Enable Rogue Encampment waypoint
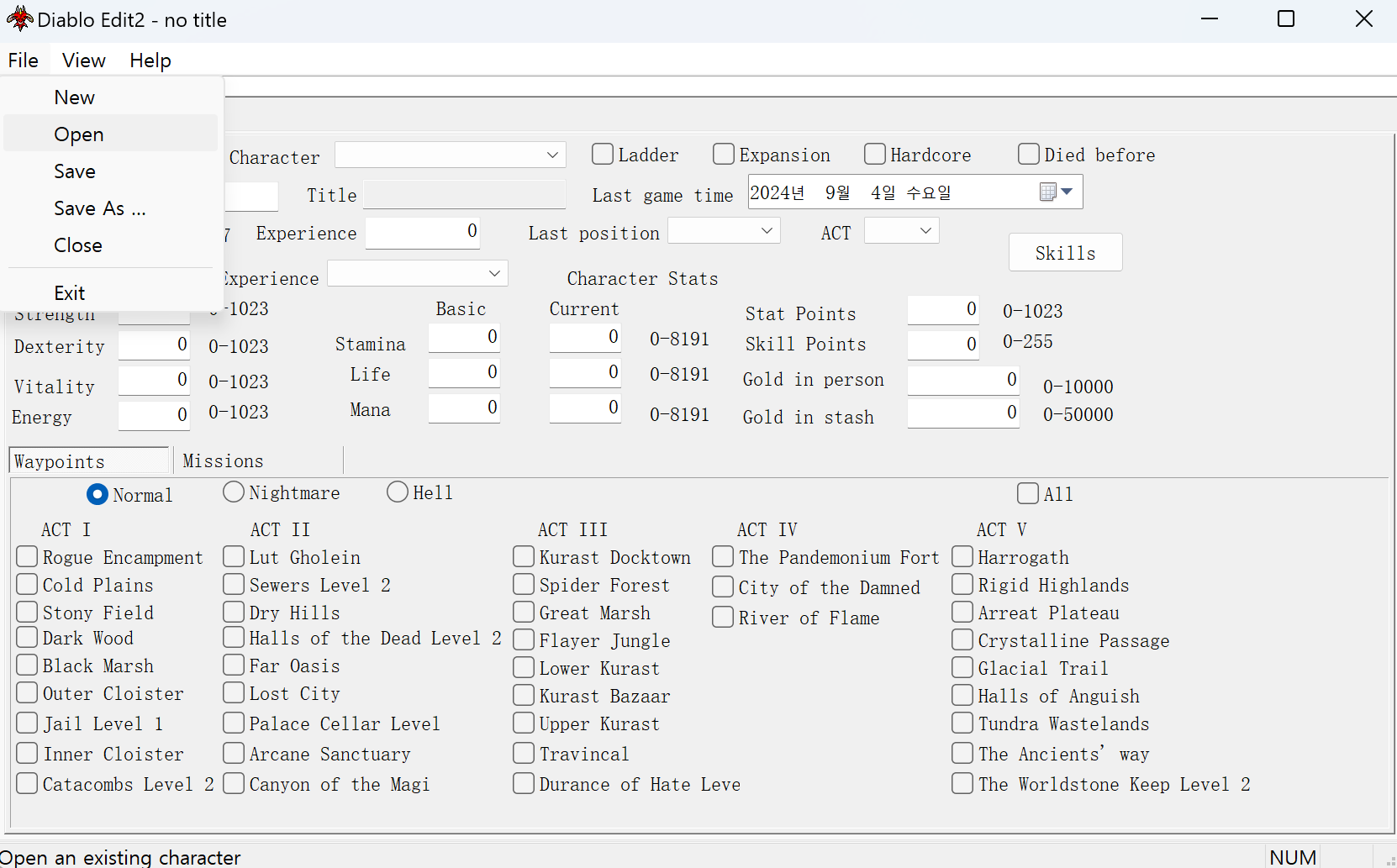 (27, 556)
